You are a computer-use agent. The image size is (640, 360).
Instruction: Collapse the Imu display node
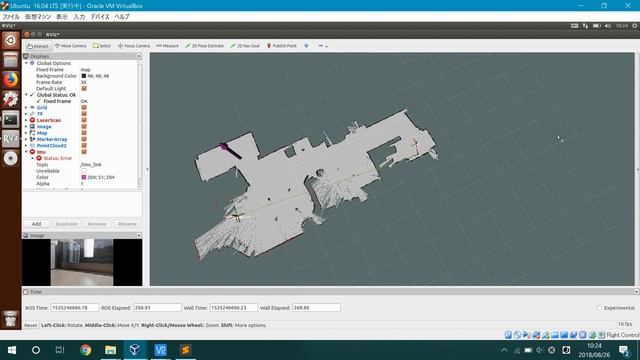click(x=27, y=152)
